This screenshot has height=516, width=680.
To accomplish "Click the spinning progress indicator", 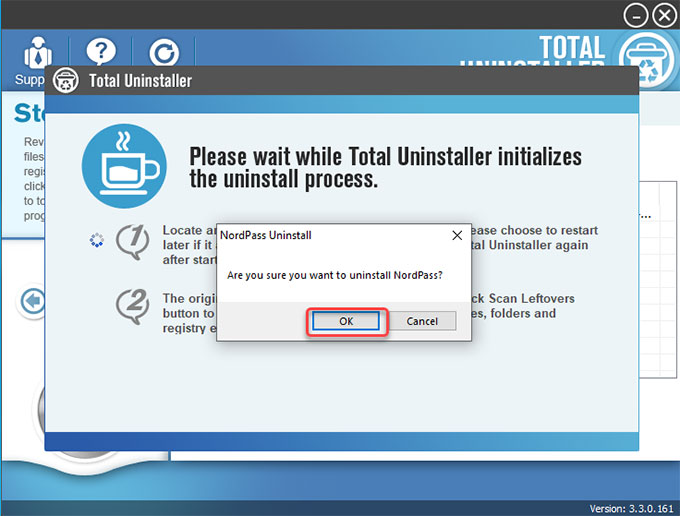I will tap(97, 240).
